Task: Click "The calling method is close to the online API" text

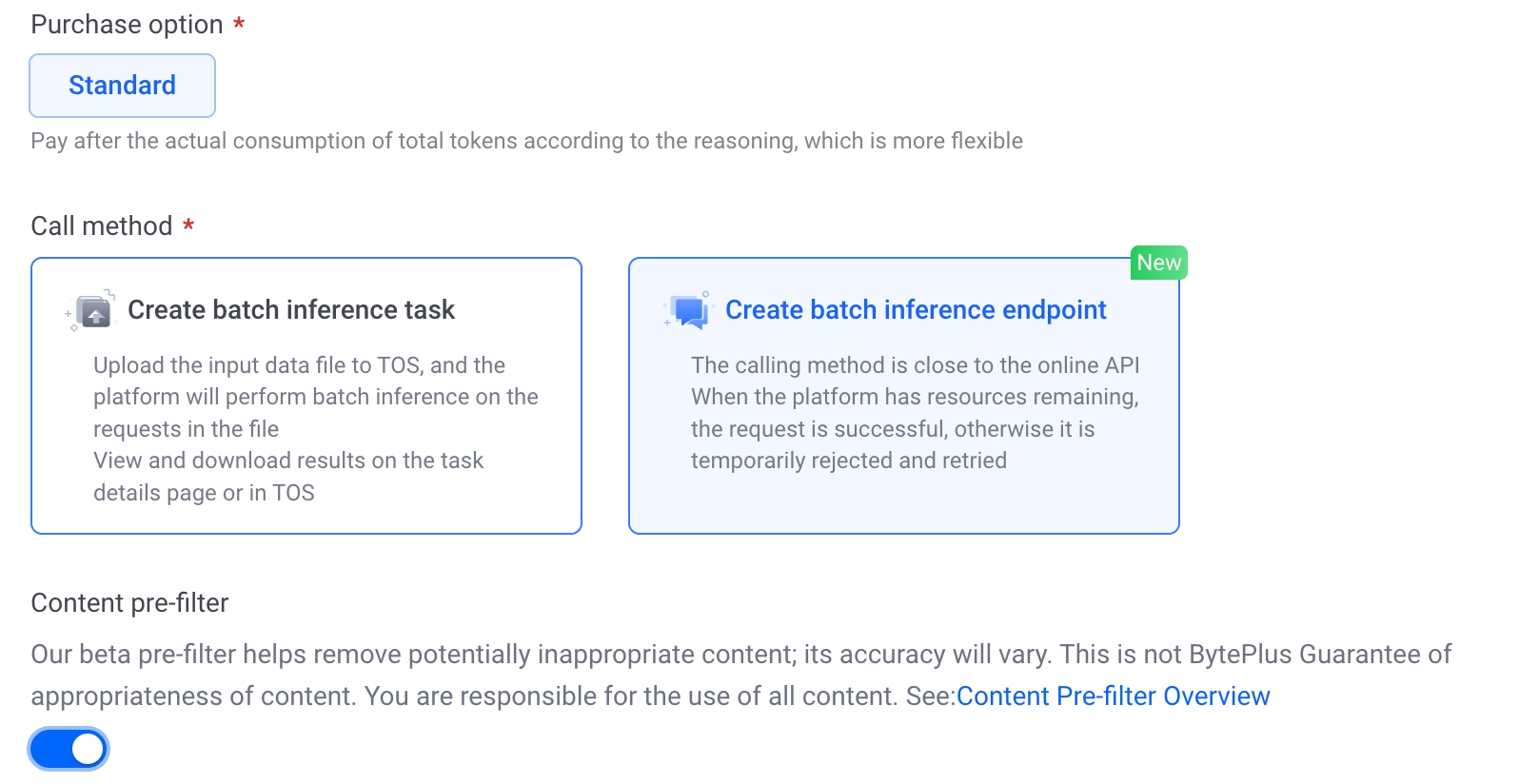Action: coord(915,365)
